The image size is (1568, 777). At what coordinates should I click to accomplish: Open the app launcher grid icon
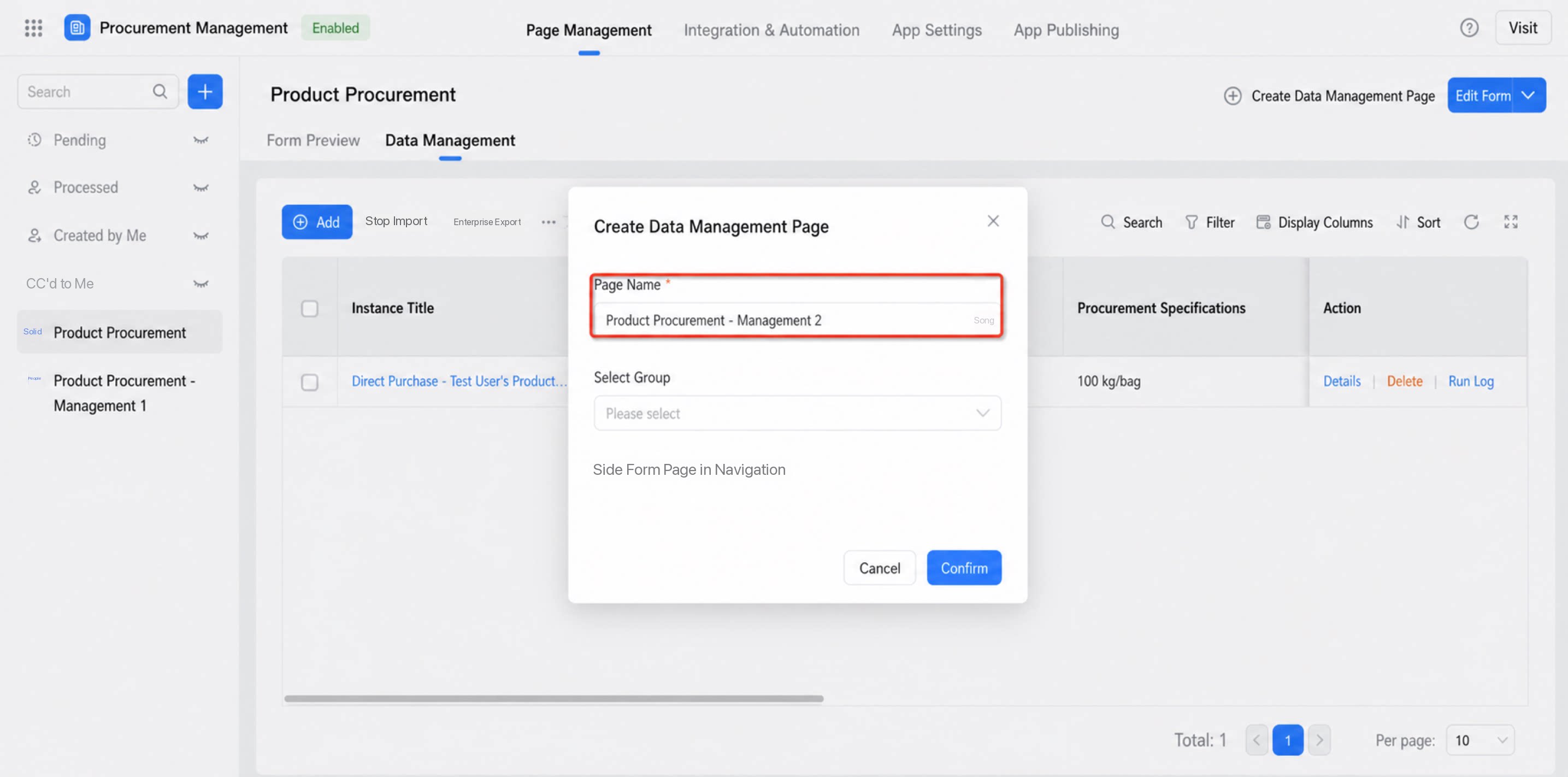point(33,28)
